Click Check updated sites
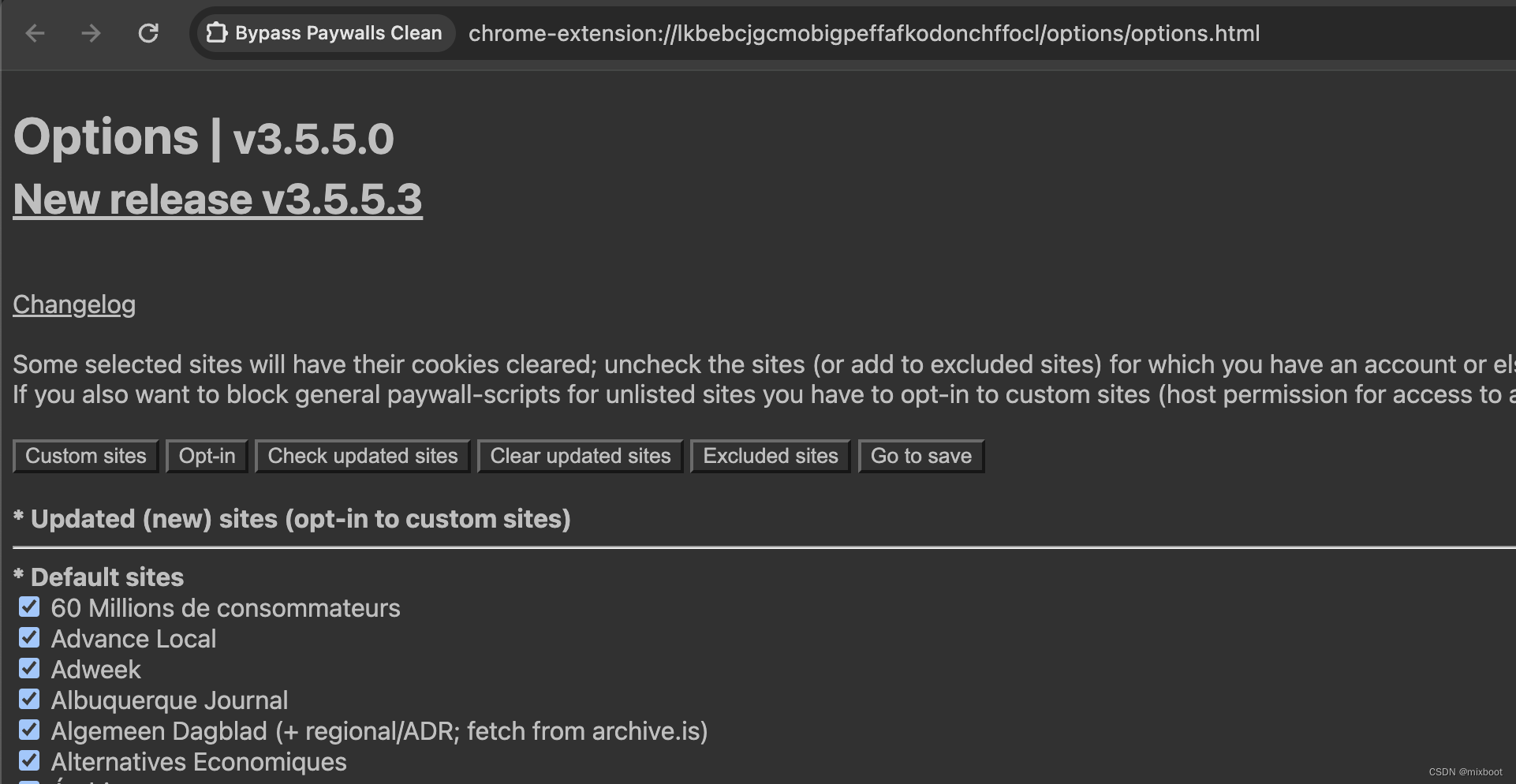This screenshot has width=1516, height=784. coord(362,456)
